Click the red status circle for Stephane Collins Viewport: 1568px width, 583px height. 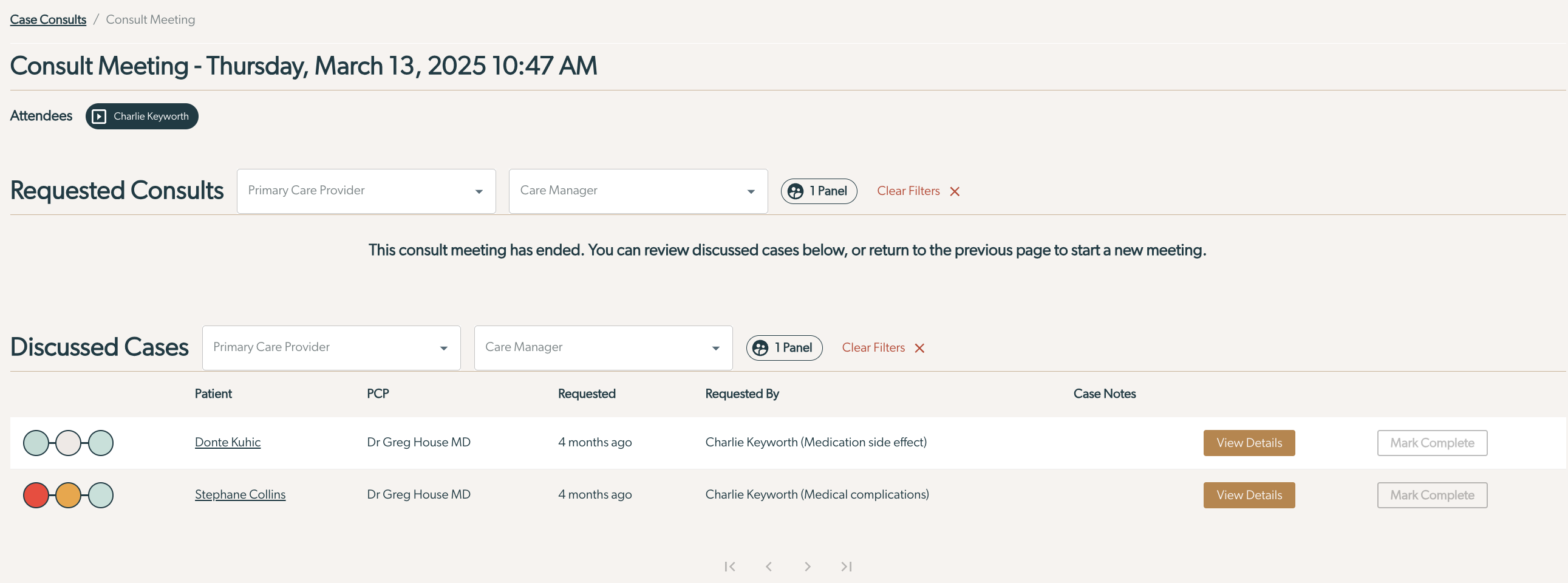click(x=36, y=496)
